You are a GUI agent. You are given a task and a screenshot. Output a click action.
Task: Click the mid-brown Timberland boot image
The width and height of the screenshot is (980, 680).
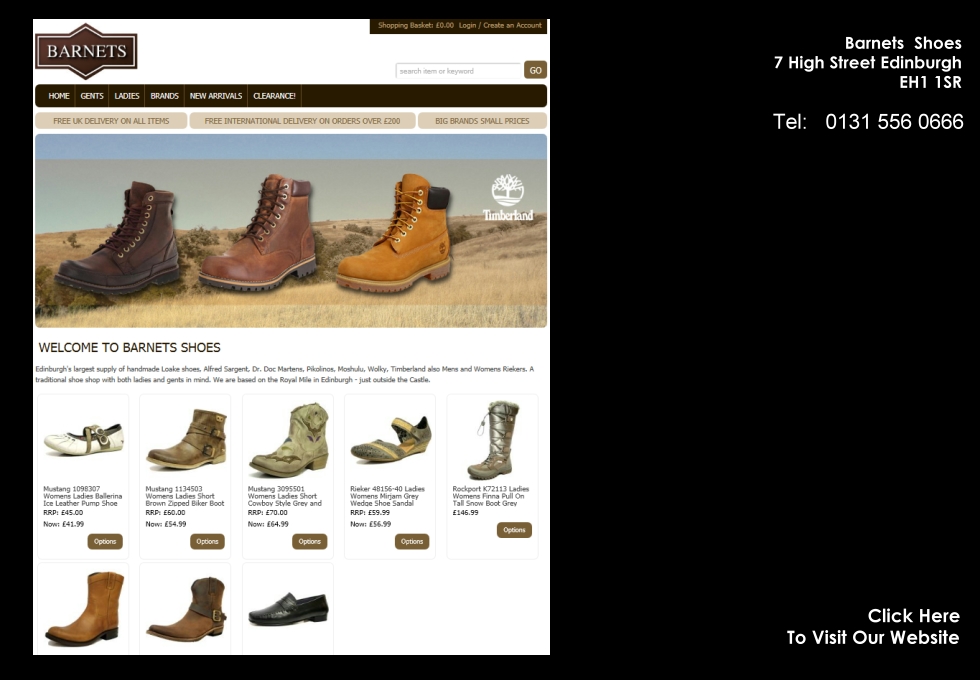click(x=258, y=231)
